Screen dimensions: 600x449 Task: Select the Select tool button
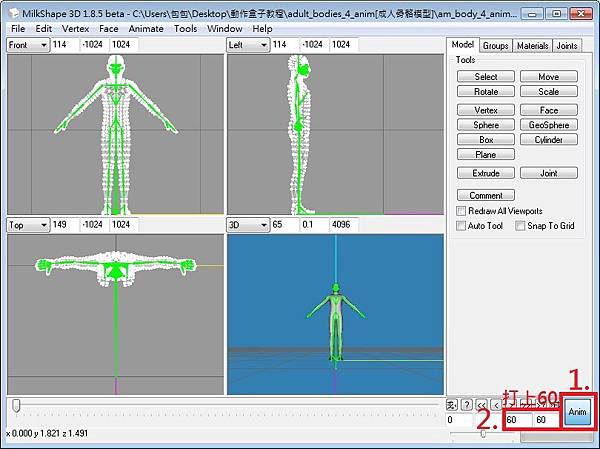pyautogui.click(x=486, y=77)
